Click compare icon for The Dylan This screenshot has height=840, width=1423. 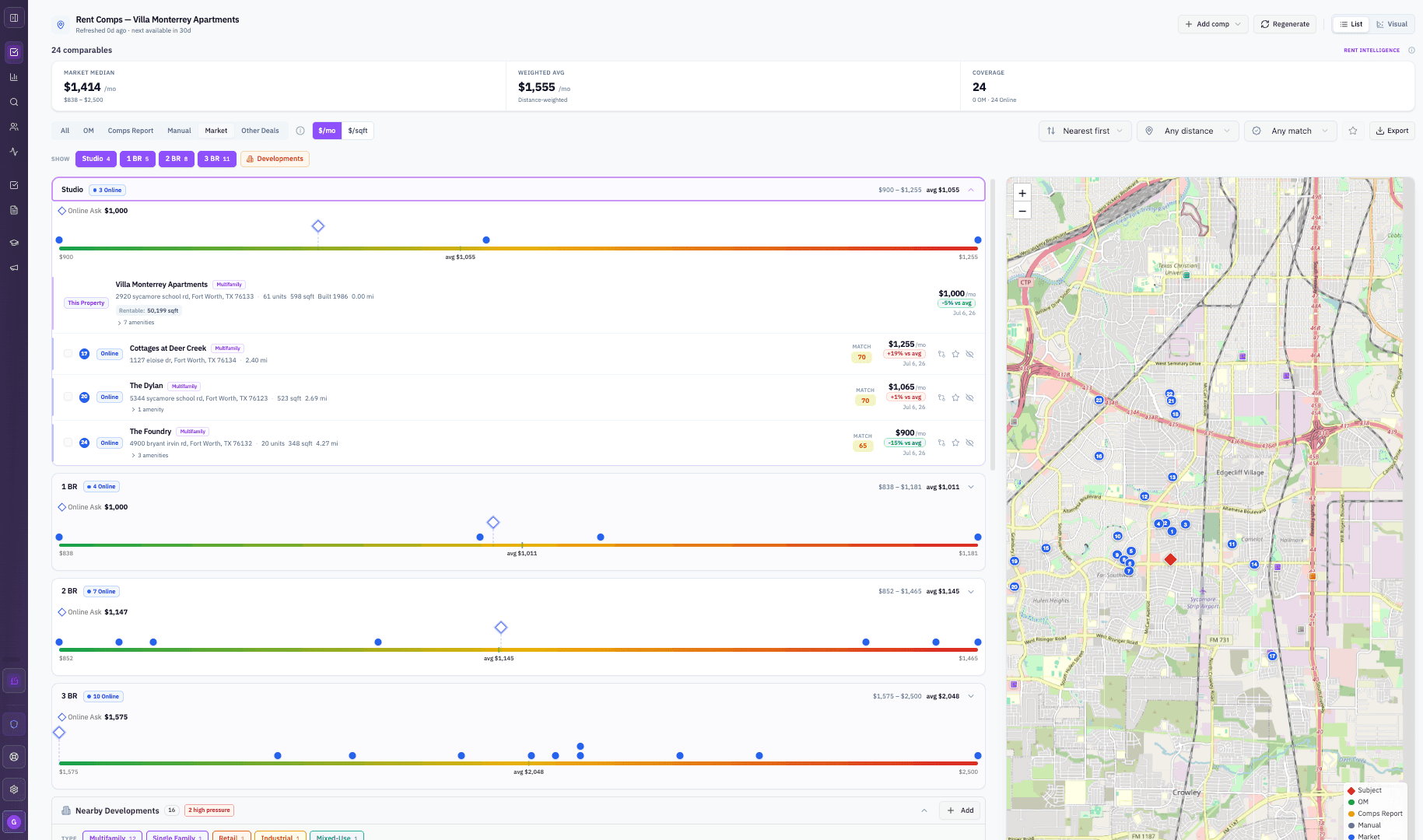tap(941, 397)
